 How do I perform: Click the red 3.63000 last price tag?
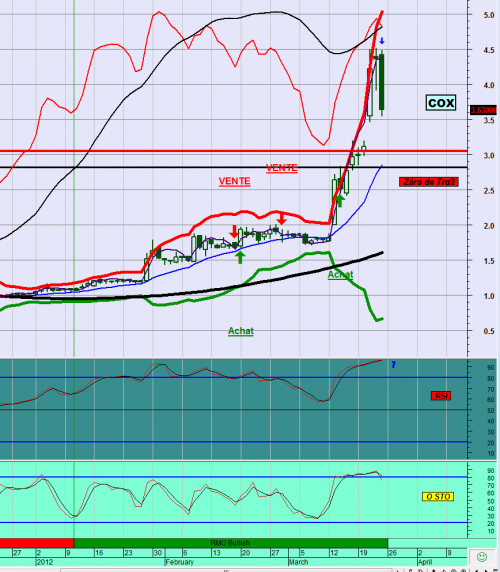484,110
